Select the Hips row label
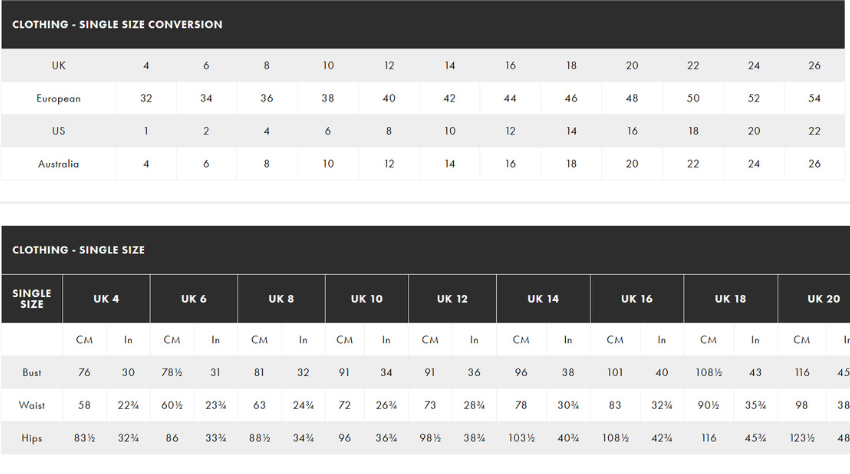The height and width of the screenshot is (474, 850). pos(32,438)
